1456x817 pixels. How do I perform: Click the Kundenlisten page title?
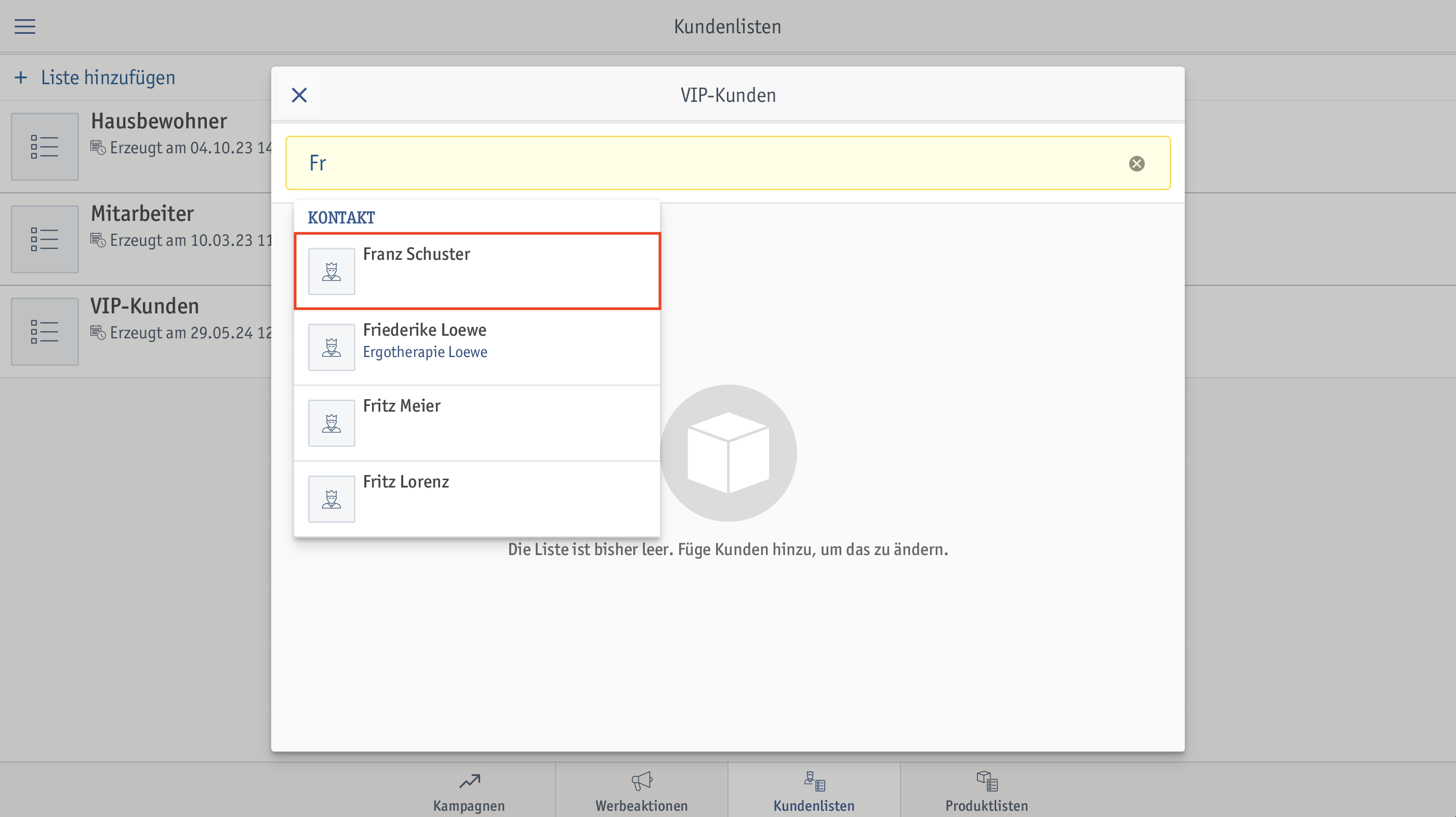[727, 27]
